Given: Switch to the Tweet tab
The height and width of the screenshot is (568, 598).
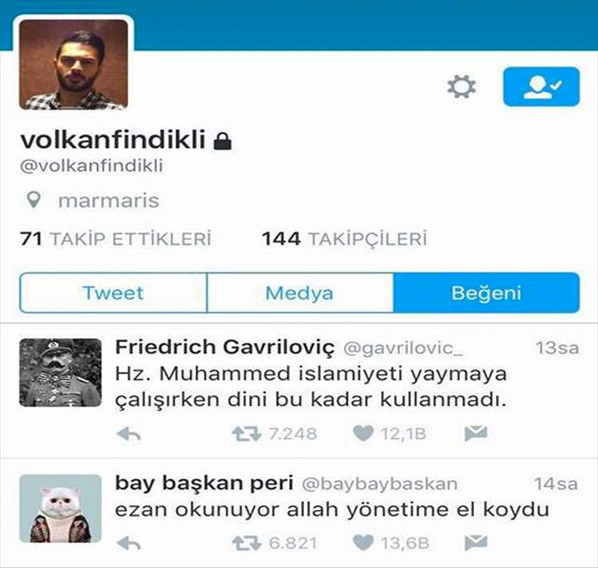Looking at the screenshot, I should (113, 293).
